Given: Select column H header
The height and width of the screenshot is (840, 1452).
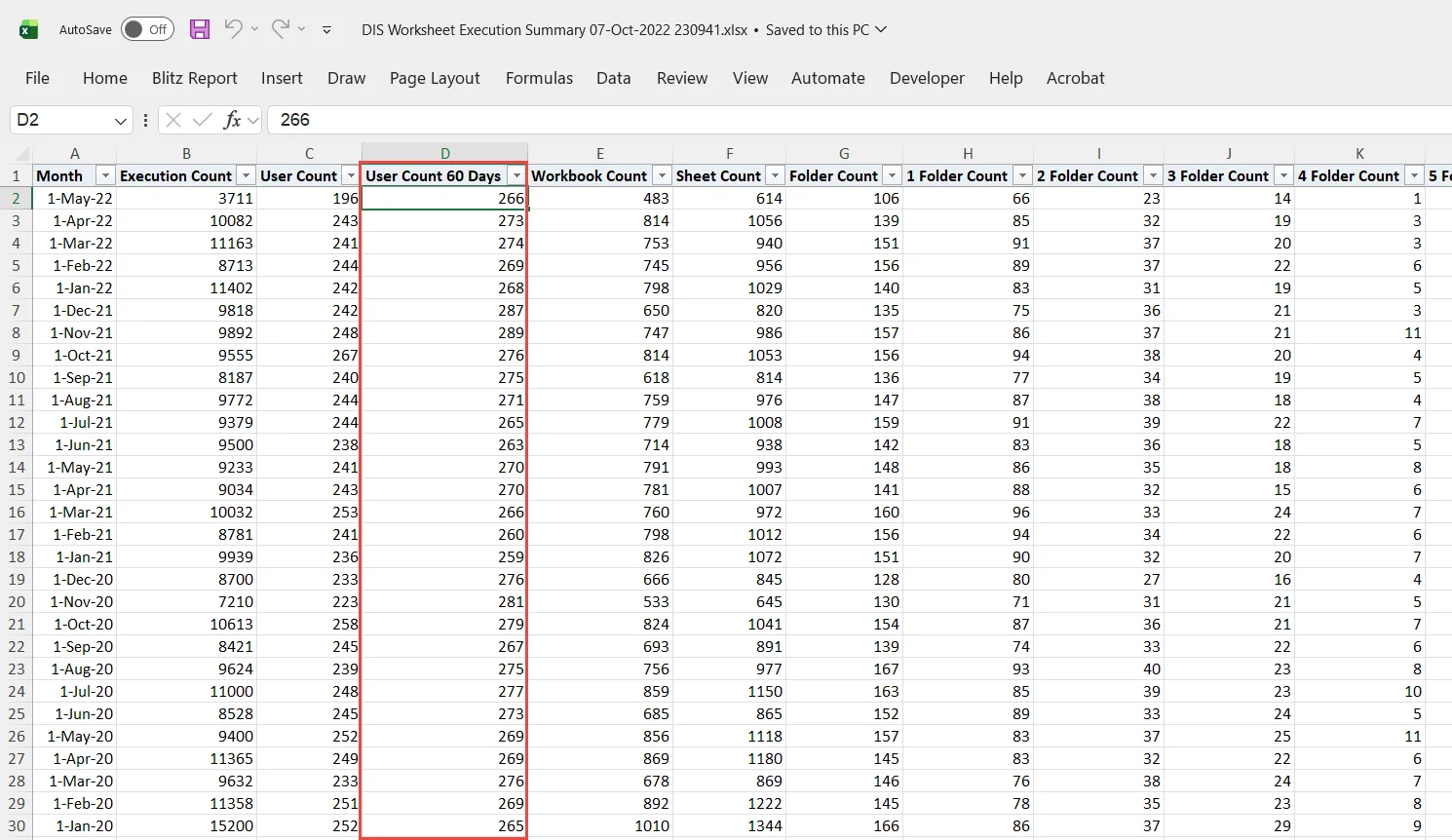Looking at the screenshot, I should [968, 153].
